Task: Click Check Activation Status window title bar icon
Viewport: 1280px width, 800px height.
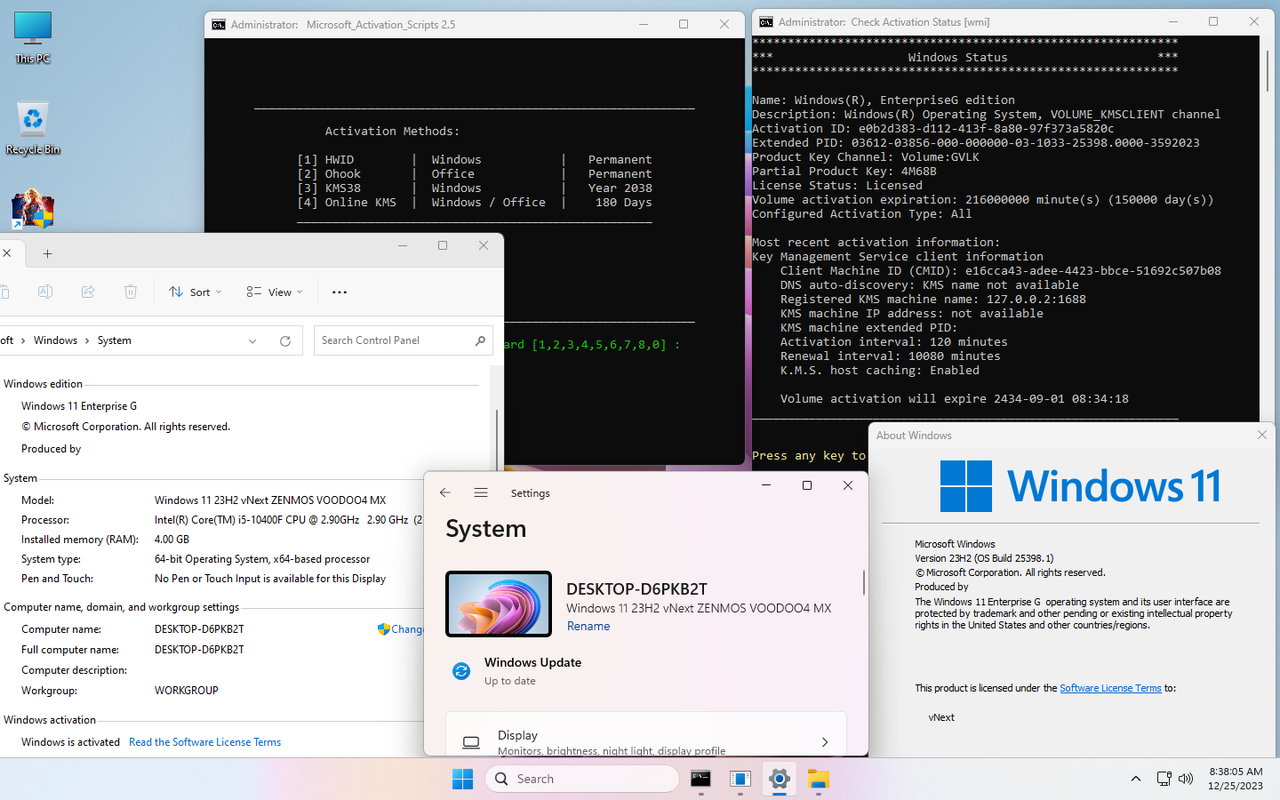Action: [x=766, y=22]
